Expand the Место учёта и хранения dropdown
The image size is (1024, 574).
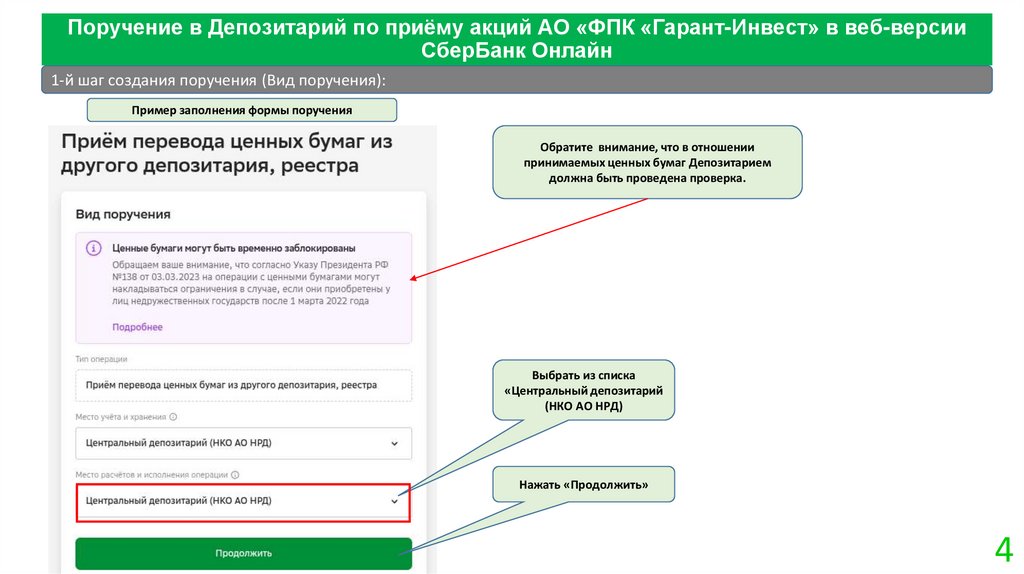[x=244, y=443]
